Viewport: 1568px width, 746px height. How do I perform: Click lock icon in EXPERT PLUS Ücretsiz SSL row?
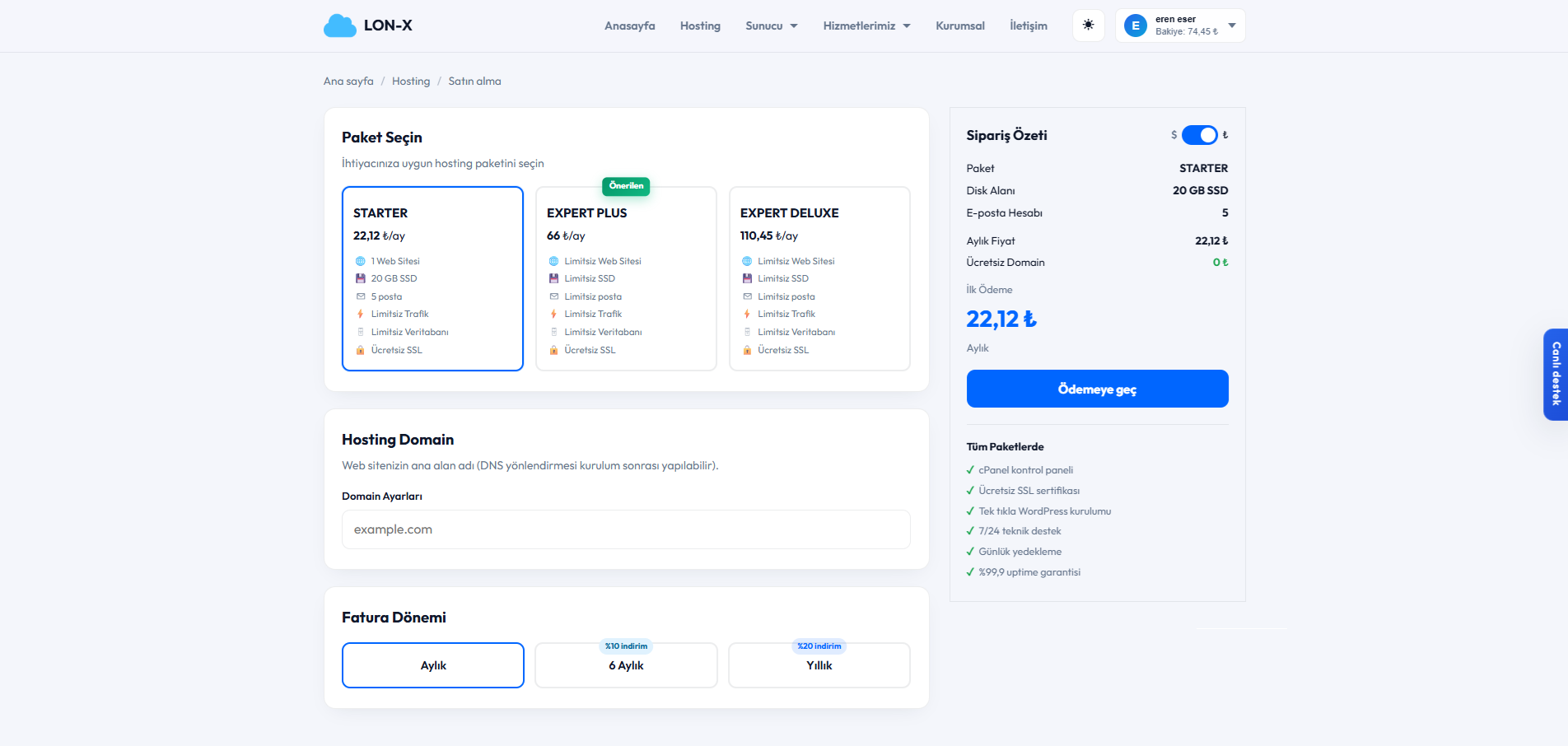[x=553, y=350]
